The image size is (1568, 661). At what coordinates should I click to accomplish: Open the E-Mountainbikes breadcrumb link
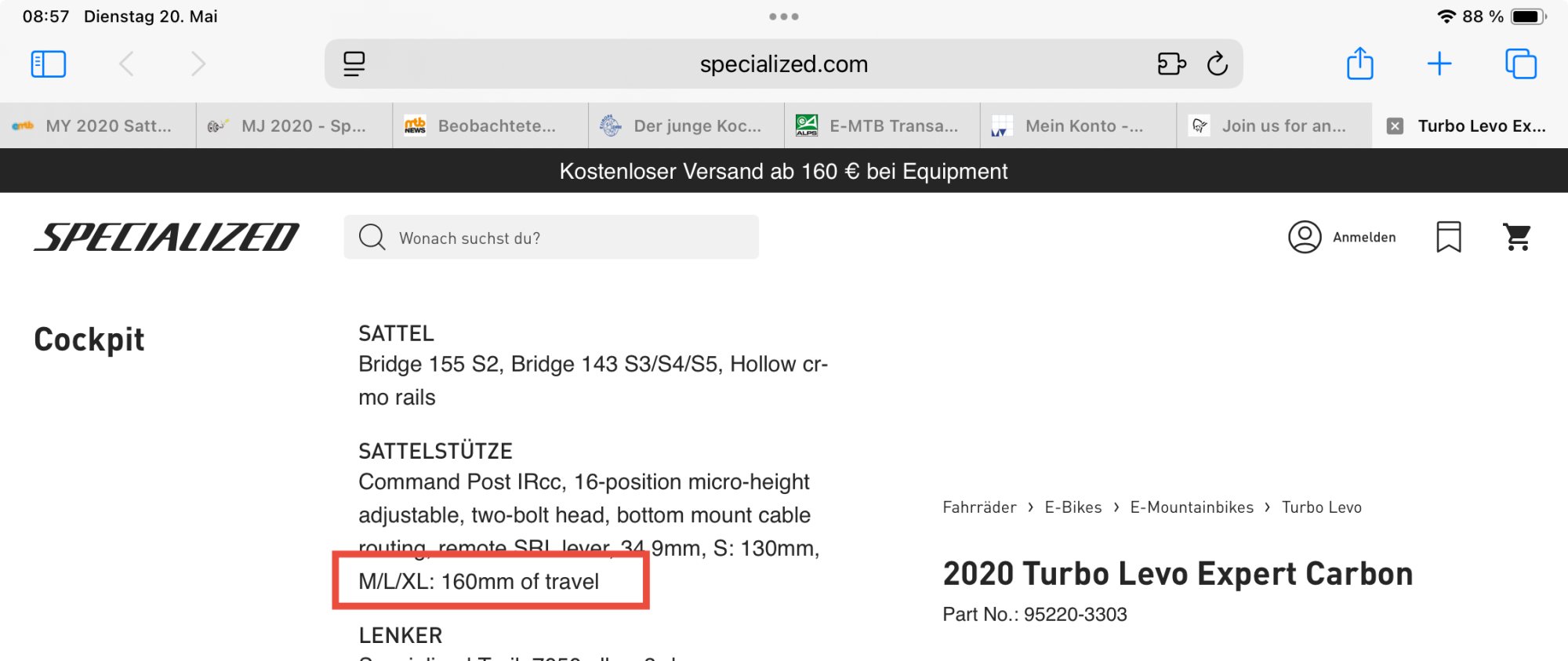click(x=1192, y=507)
